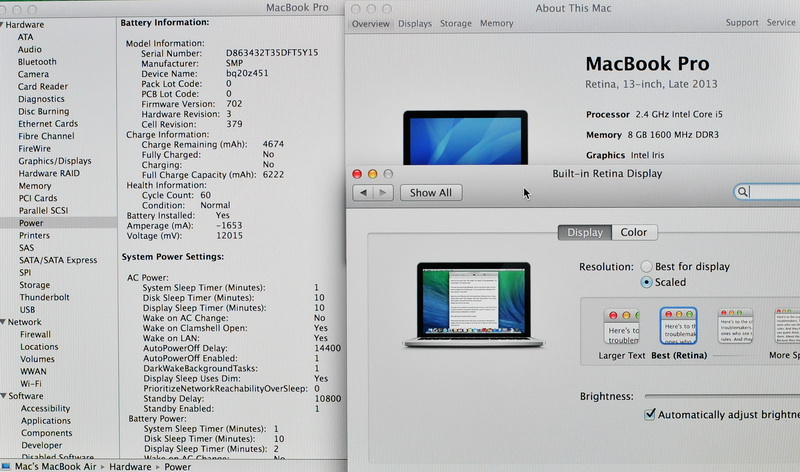
Task: Select FireWire in the sidebar
Action: [x=35, y=148]
